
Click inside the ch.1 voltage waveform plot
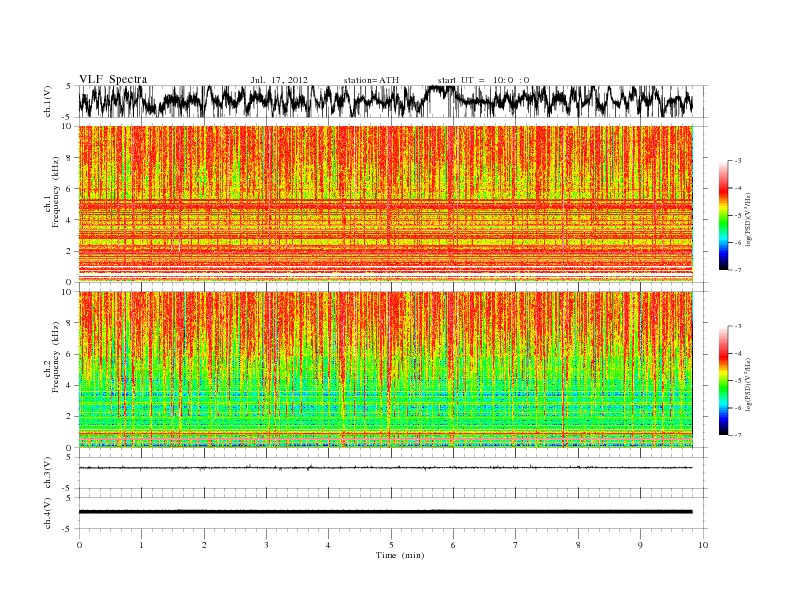pos(392,101)
